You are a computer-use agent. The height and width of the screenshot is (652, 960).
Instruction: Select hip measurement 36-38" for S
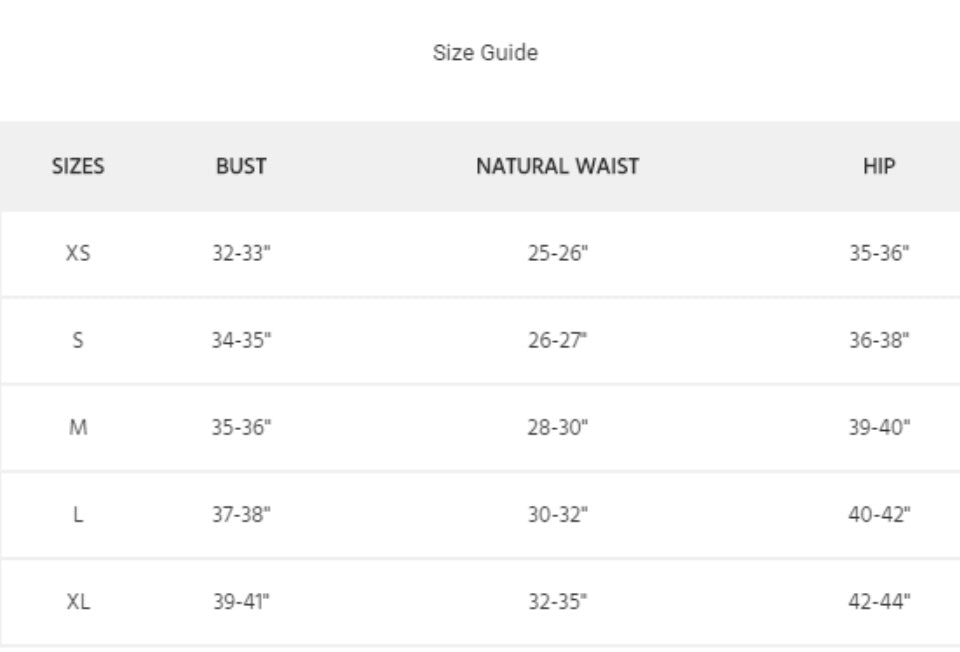click(x=879, y=340)
